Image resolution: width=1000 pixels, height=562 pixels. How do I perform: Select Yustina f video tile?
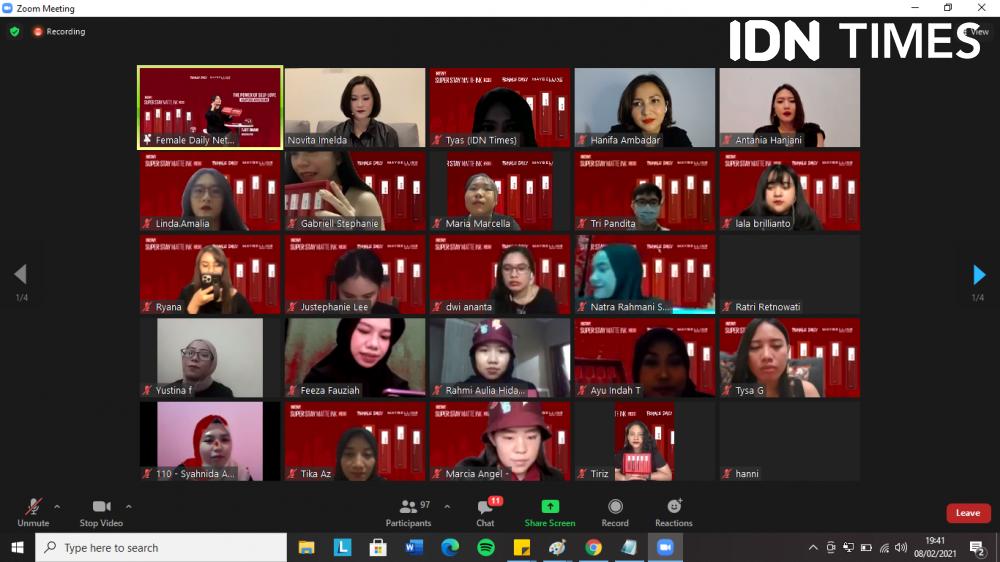(210, 358)
